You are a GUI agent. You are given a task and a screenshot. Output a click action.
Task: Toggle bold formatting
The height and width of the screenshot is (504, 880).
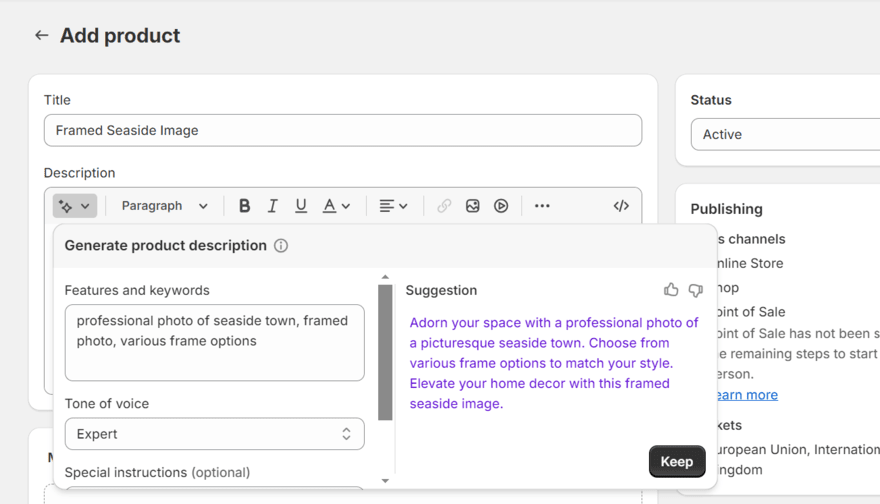(244, 206)
